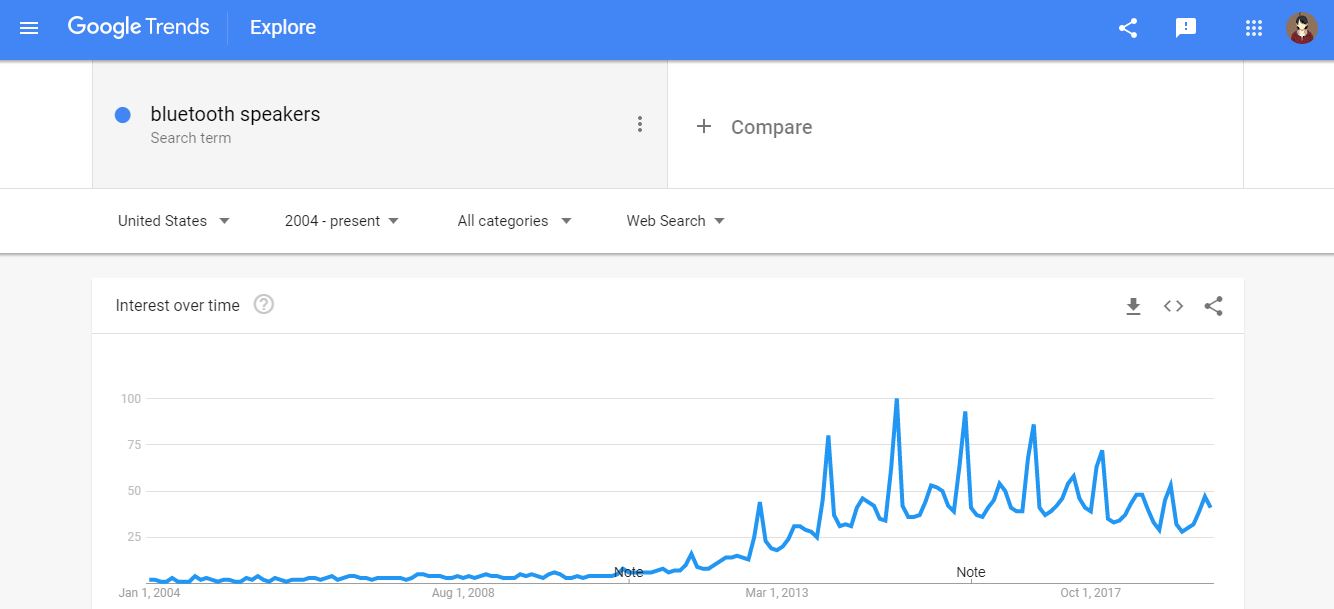Screen dimensions: 1334x609
Task: Share the Interest over time chart
Action: tap(1213, 306)
